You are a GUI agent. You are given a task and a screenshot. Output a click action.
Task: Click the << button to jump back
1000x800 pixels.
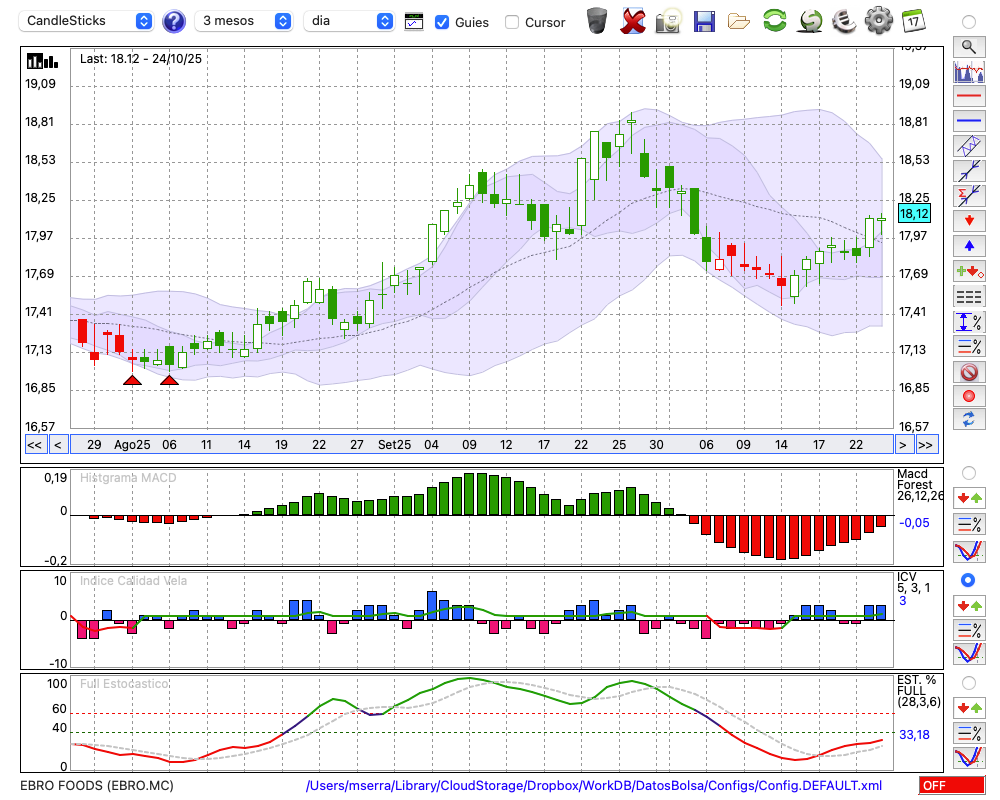[x=34, y=445]
